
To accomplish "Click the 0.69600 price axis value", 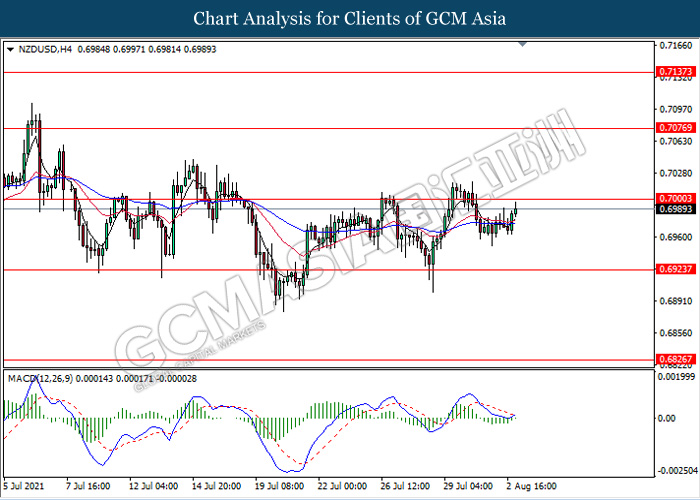I will [x=676, y=237].
